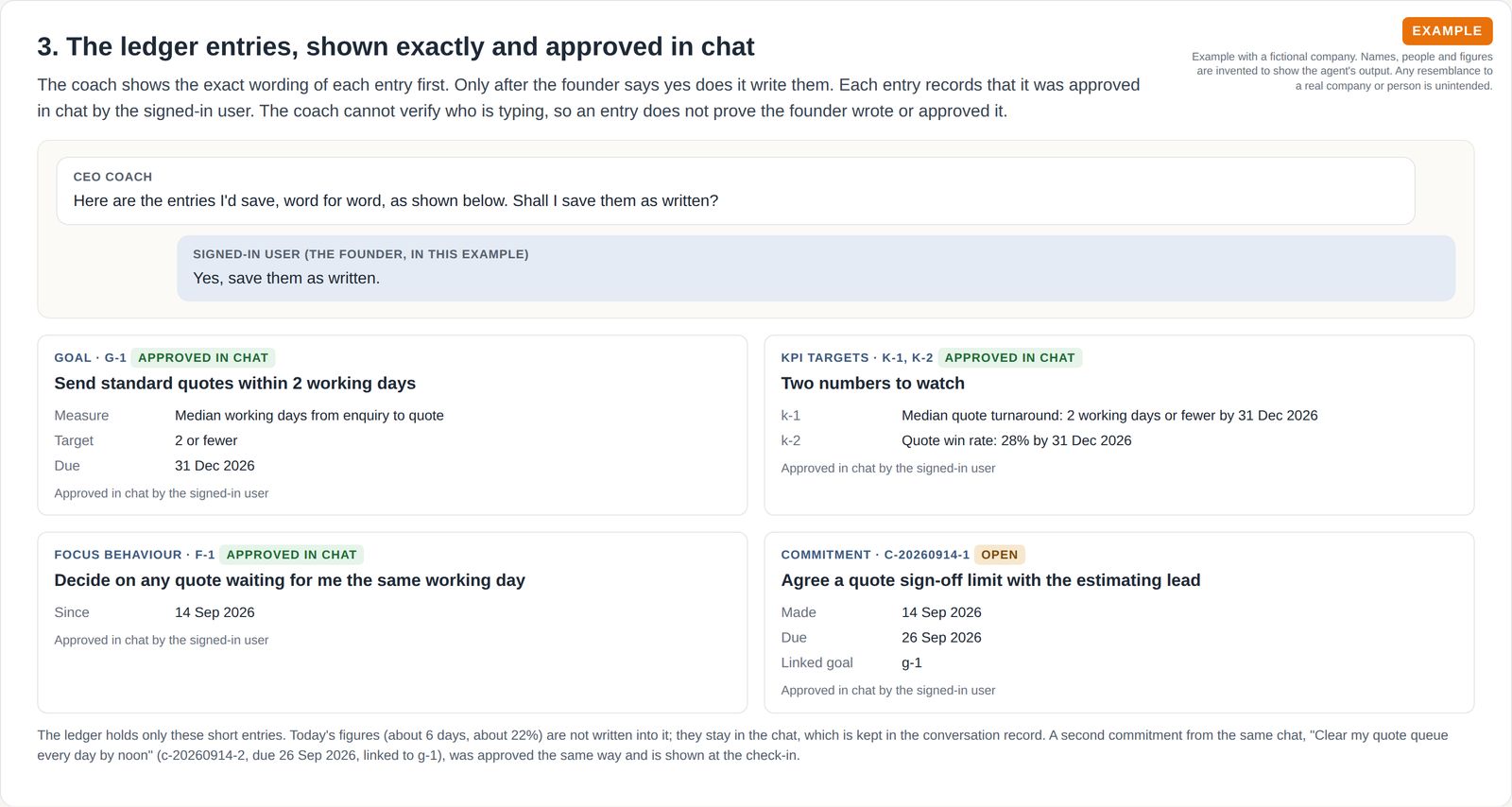Click the 'GOAL · G-1' card label
The width and height of the screenshot is (1512, 807).
point(90,358)
